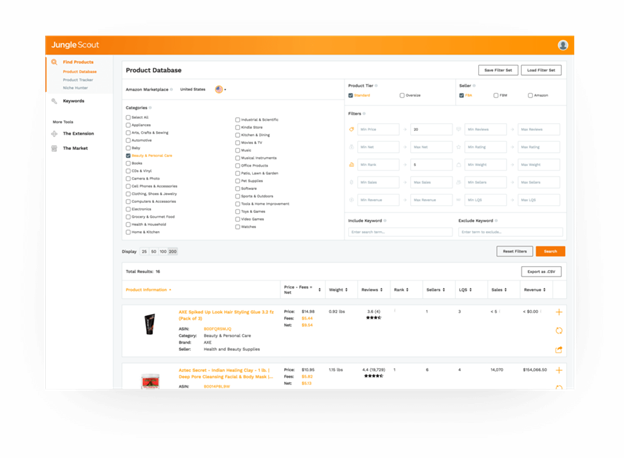Uncheck Beauty & Personal Care category

pos(128,156)
